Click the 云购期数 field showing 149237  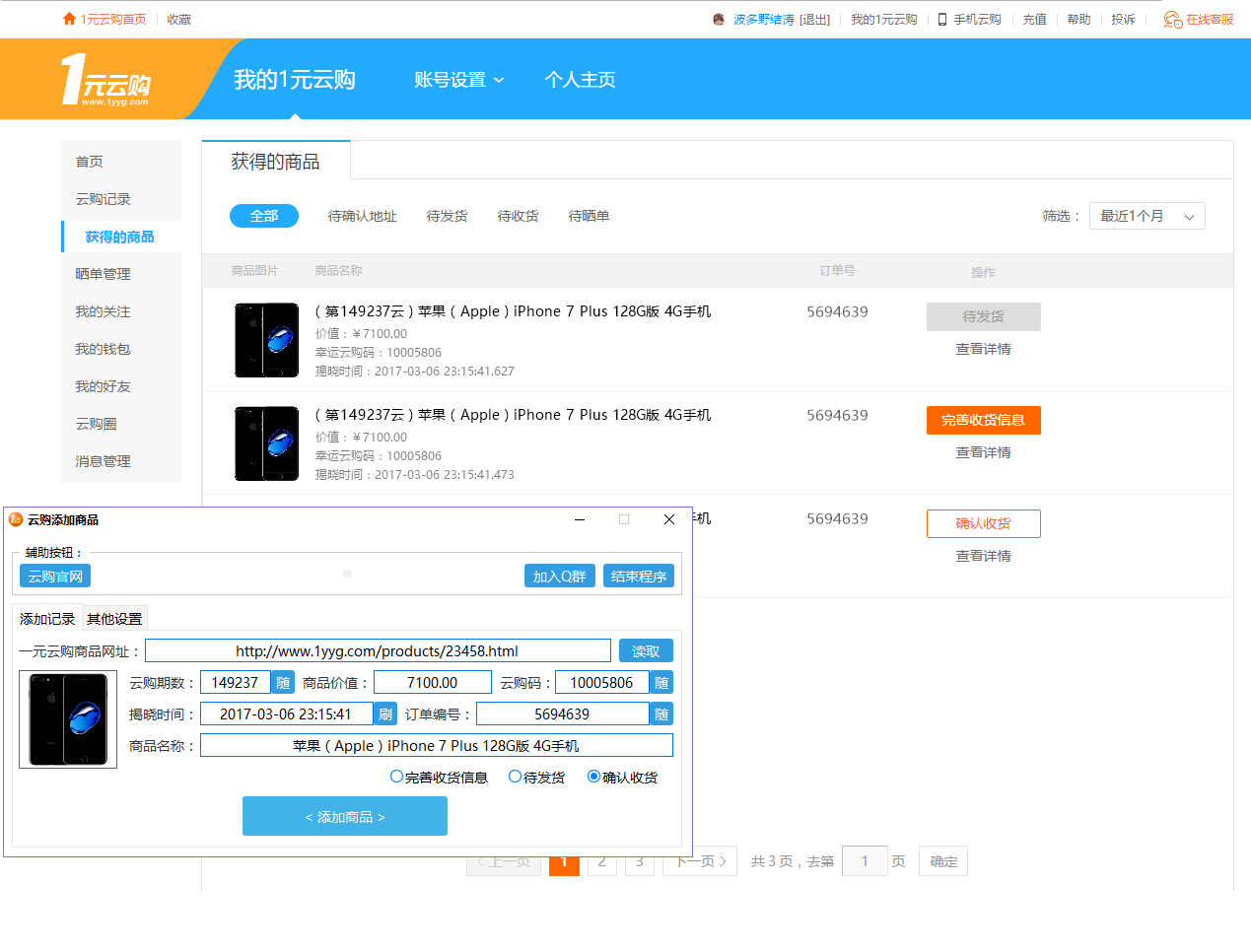click(x=235, y=682)
